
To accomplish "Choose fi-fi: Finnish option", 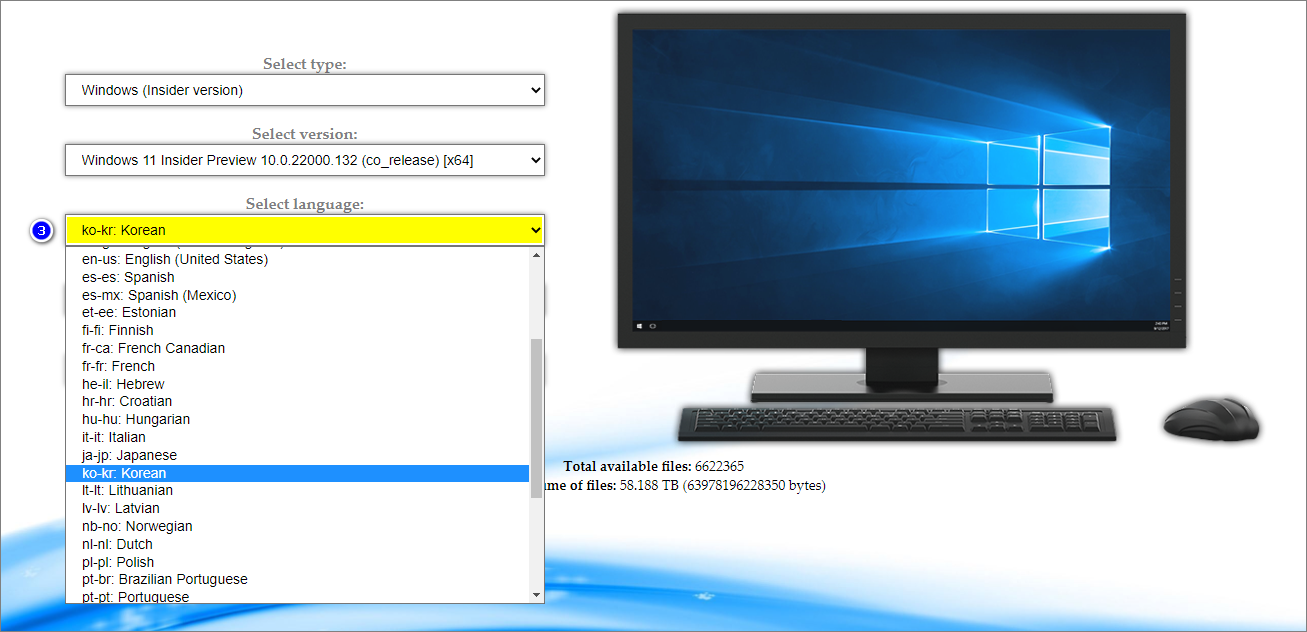I will point(297,330).
